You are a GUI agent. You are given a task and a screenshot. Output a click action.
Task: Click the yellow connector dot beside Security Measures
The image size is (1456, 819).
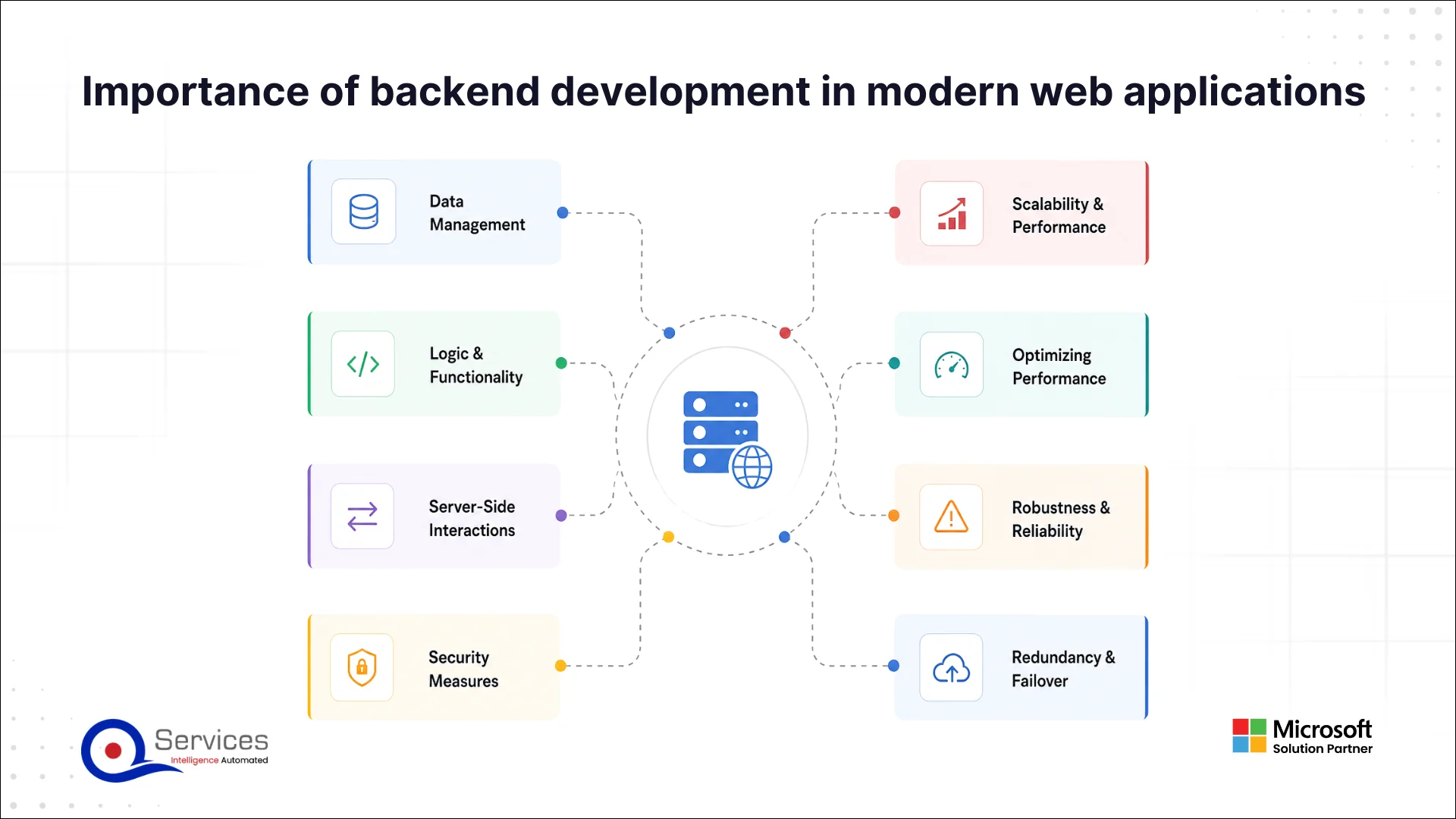coord(560,666)
